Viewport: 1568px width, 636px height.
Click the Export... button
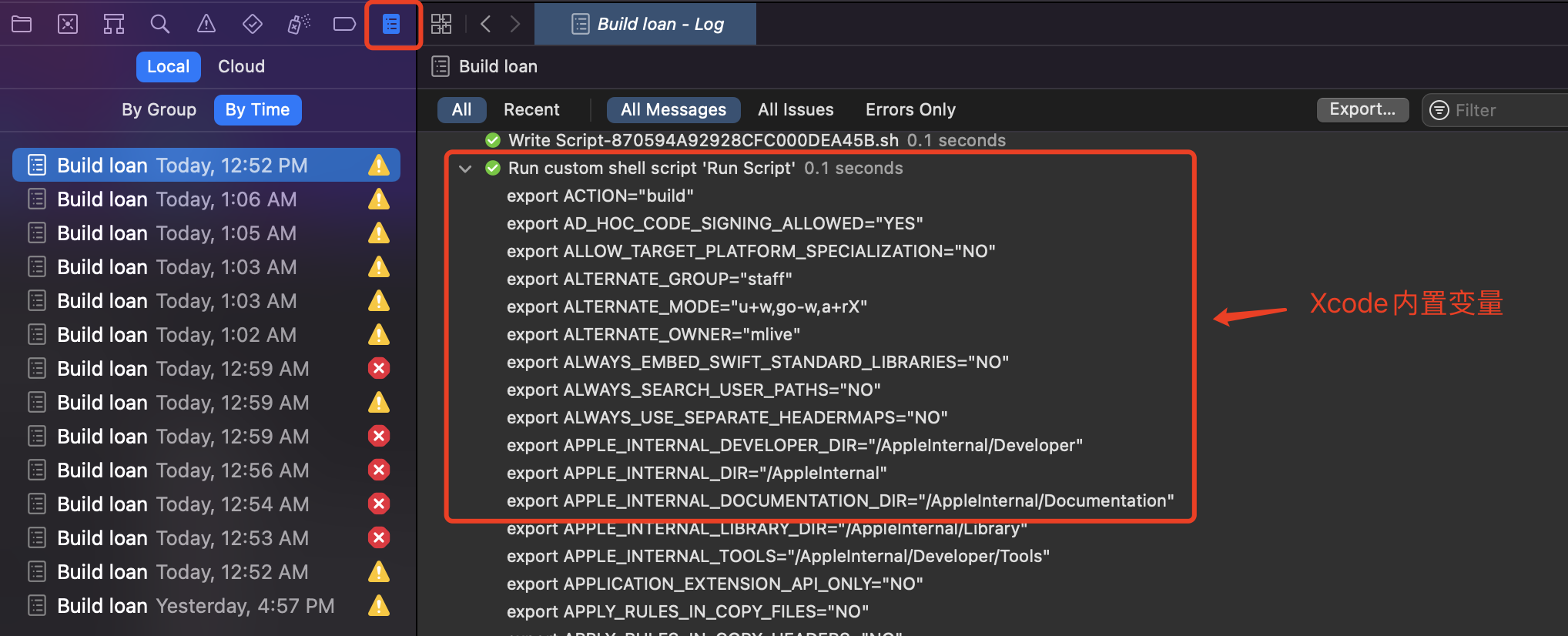click(x=1362, y=109)
